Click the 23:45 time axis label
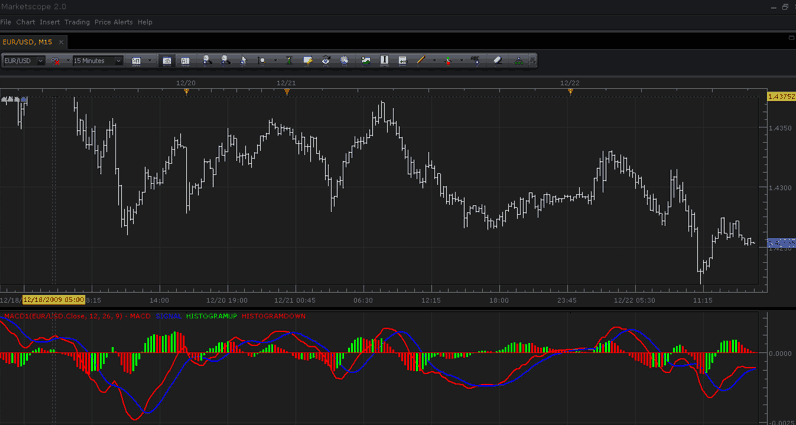The image size is (796, 425). pyautogui.click(x=567, y=301)
